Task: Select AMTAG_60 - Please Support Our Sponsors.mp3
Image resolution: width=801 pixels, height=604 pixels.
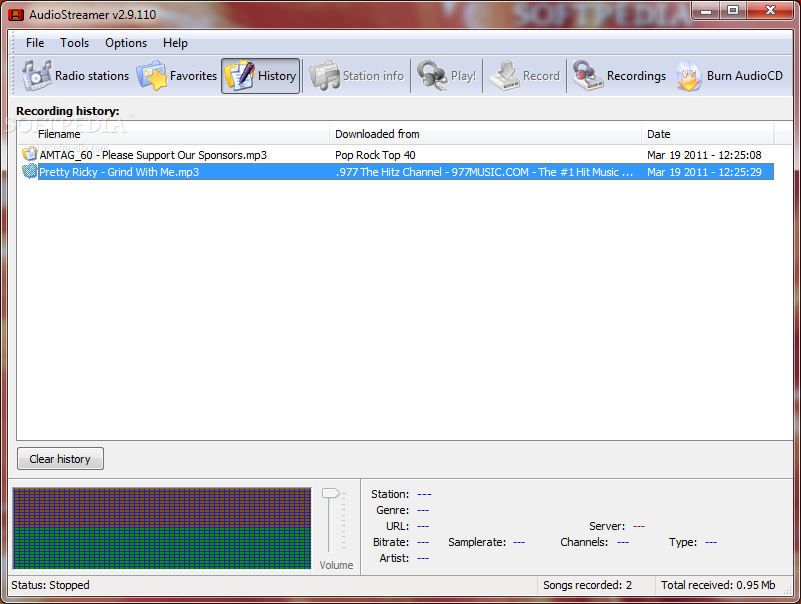Action: point(153,155)
